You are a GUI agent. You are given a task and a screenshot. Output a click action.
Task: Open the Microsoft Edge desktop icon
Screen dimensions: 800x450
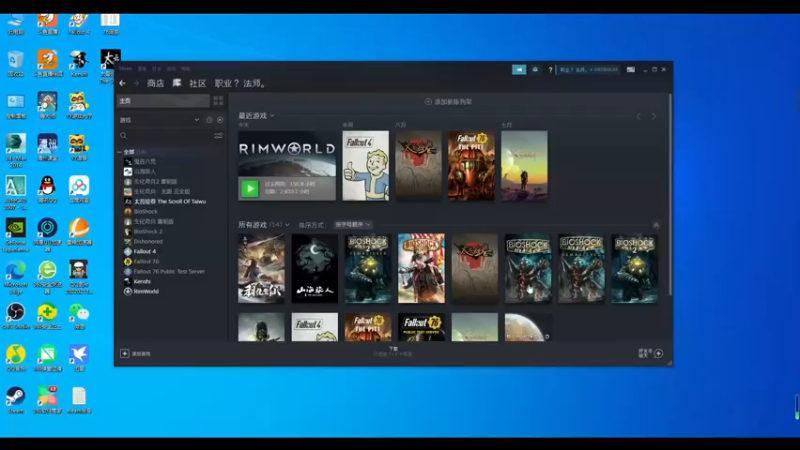pyautogui.click(x=16, y=278)
